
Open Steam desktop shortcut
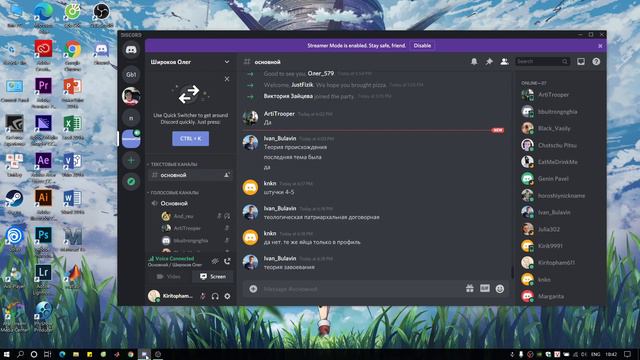click(x=14, y=202)
